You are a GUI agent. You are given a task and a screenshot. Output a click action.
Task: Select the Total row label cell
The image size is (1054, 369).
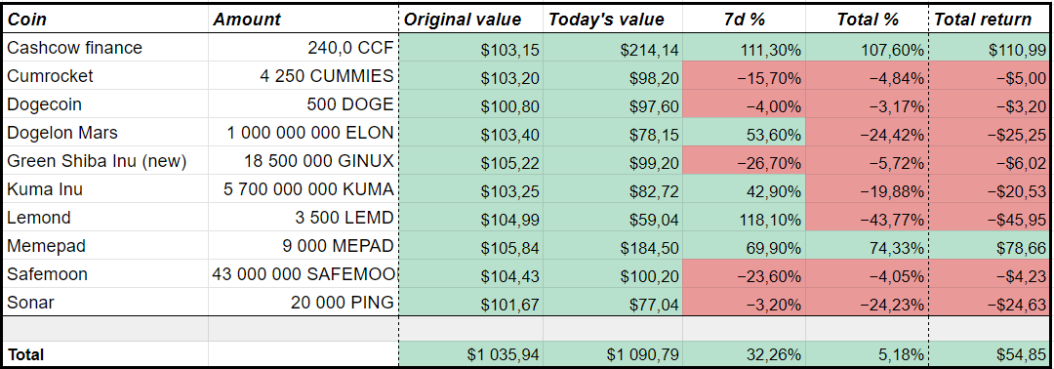coord(106,354)
